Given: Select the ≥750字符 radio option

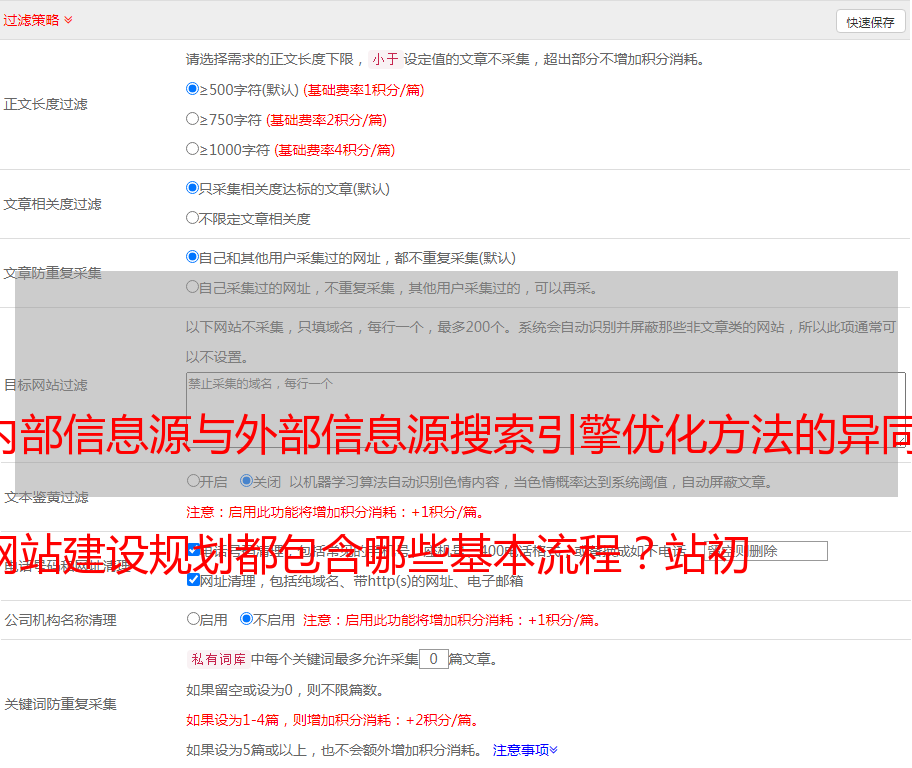Looking at the screenshot, I should 193,119.
